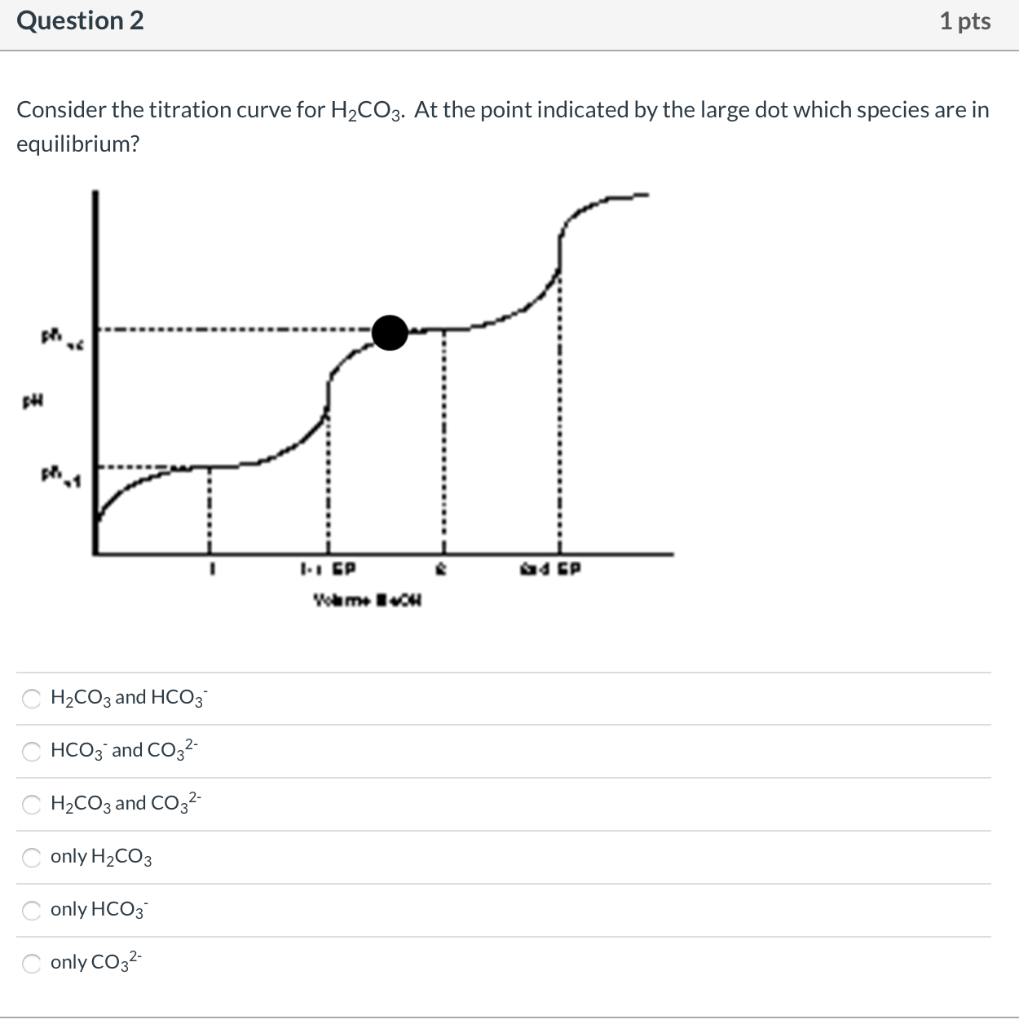Click the "Question 2" header
The height and width of the screenshot is (1024, 1019).
coord(80,20)
